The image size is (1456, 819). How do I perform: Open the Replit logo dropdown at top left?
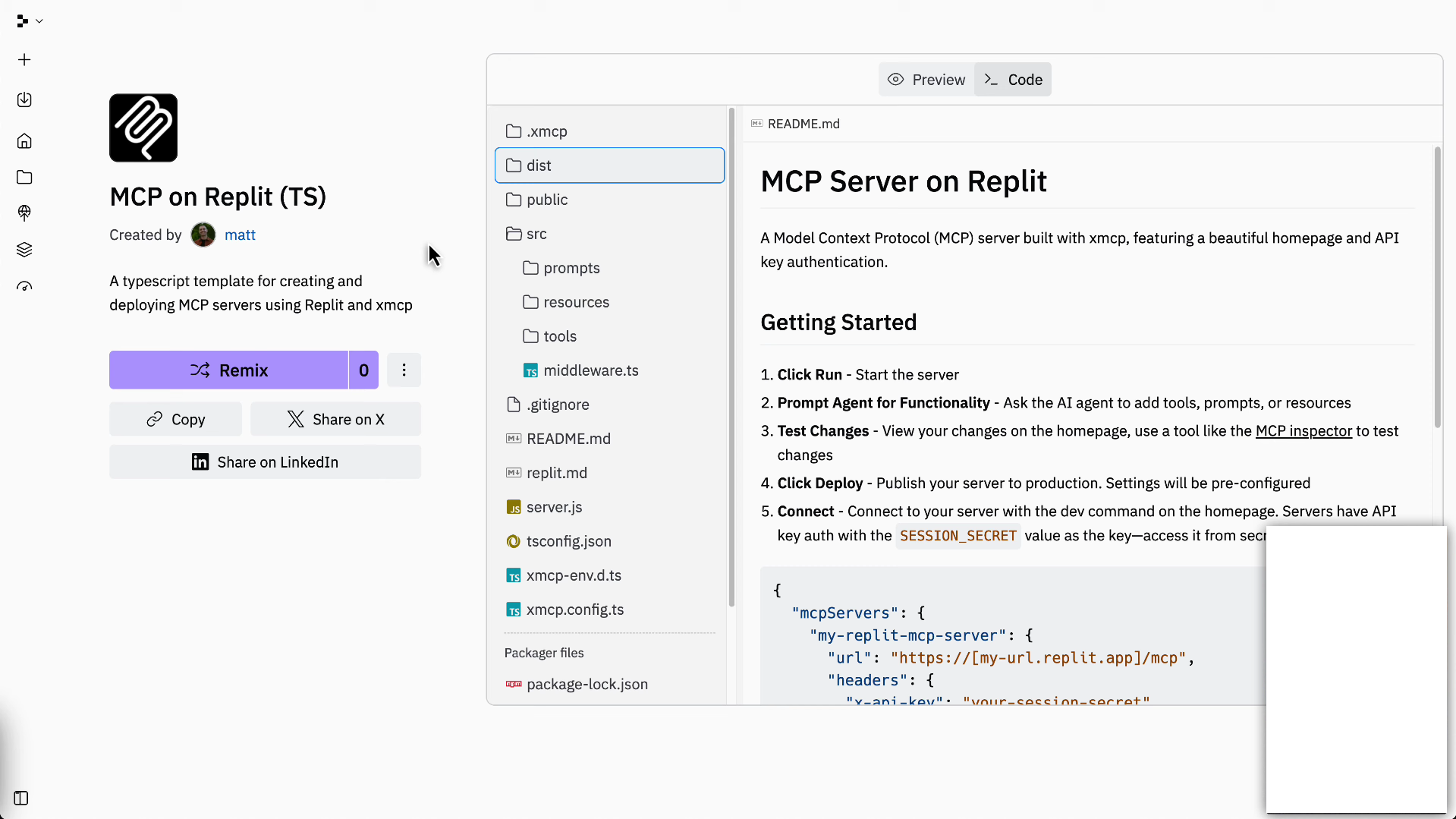pos(29,21)
